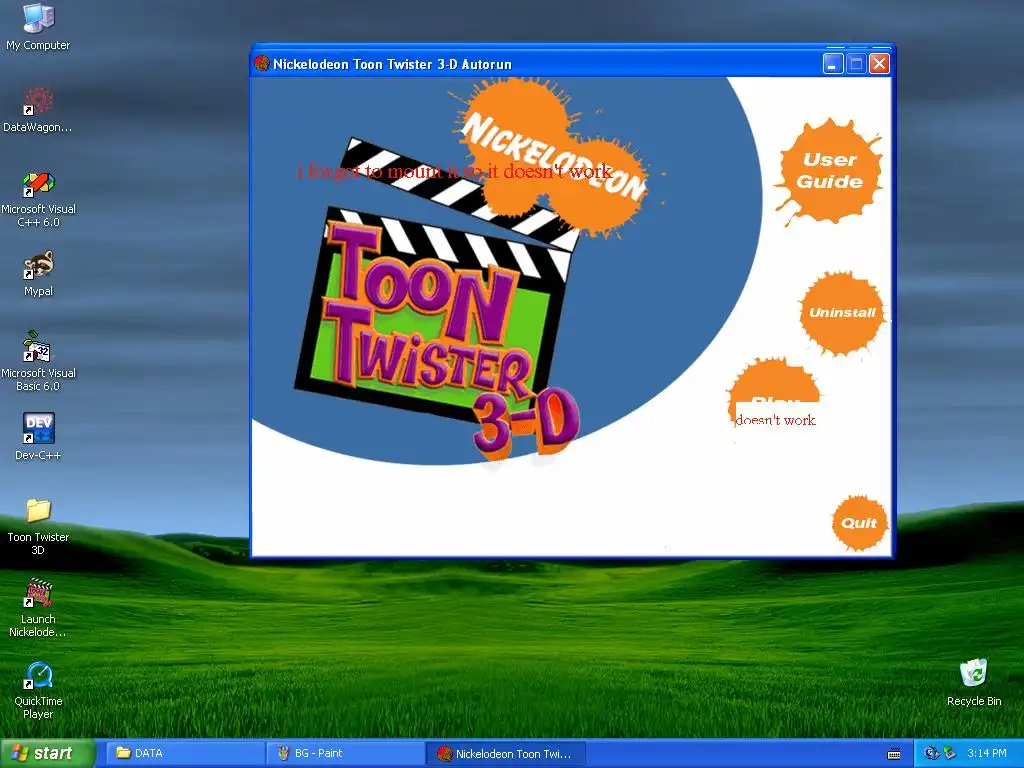The image size is (1024, 768).
Task: Select the Recycle Bin icon
Action: [x=974, y=682]
